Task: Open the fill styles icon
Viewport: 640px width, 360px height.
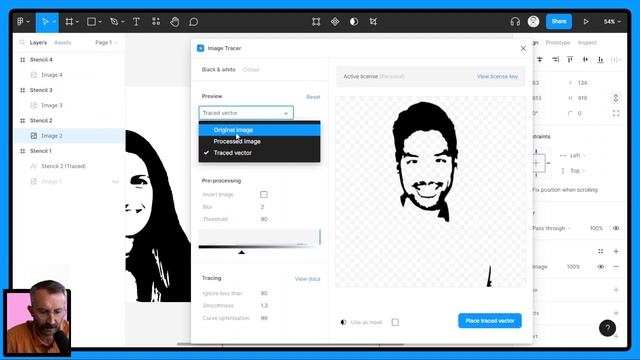Action: (600, 251)
